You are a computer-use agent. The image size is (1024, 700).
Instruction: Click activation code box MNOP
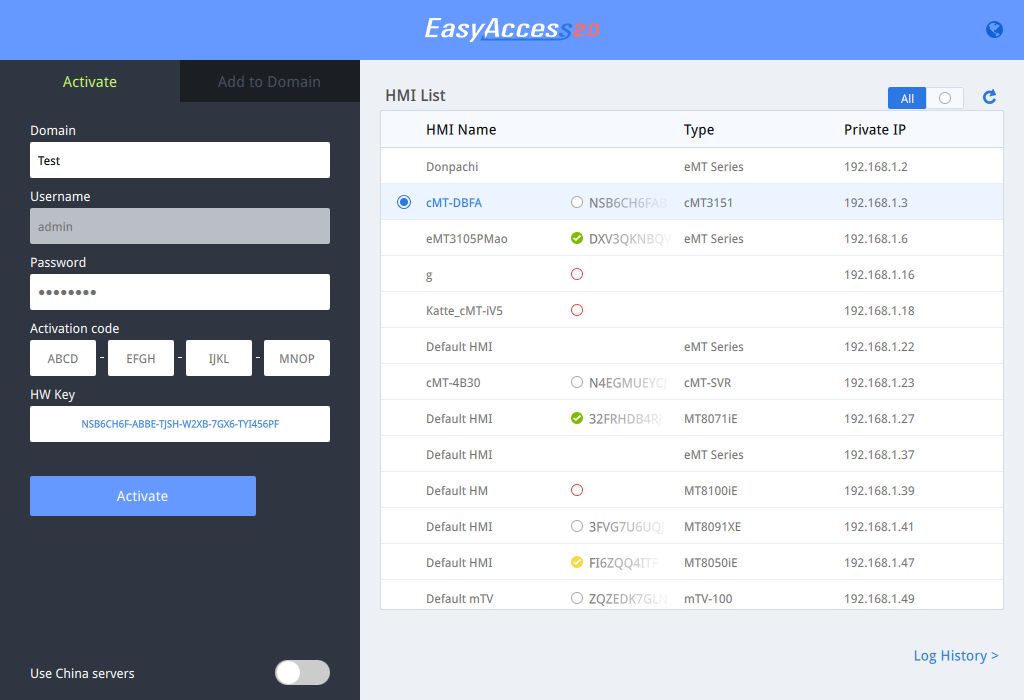tap(296, 358)
